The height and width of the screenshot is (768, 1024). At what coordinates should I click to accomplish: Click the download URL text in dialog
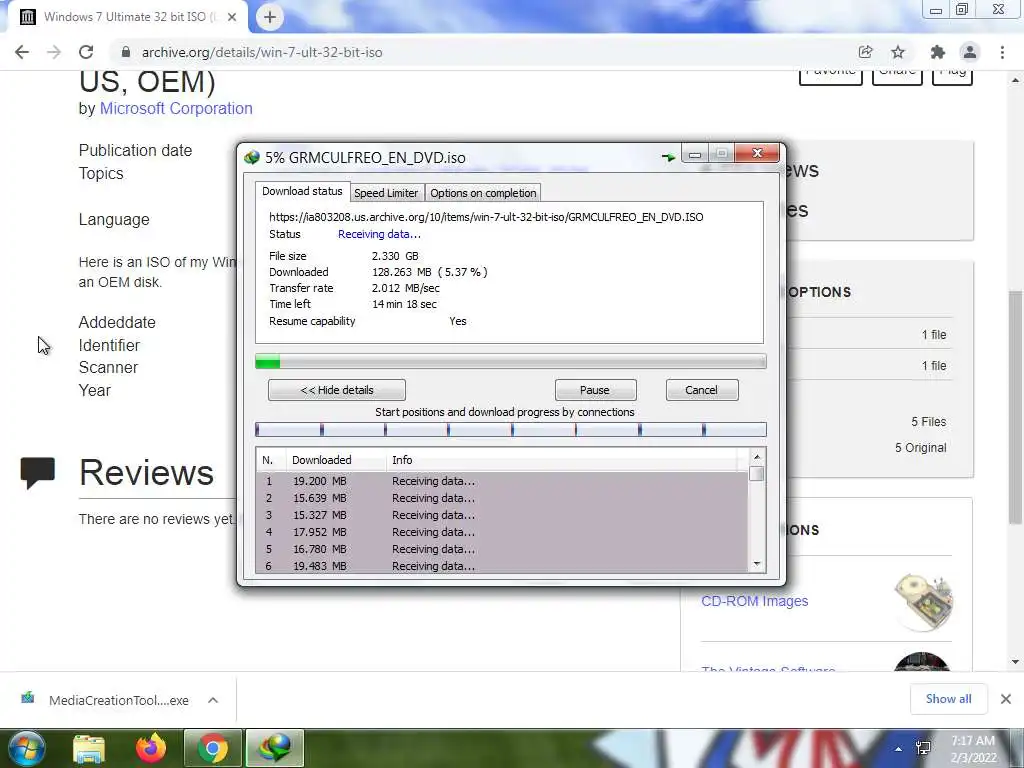coord(486,217)
